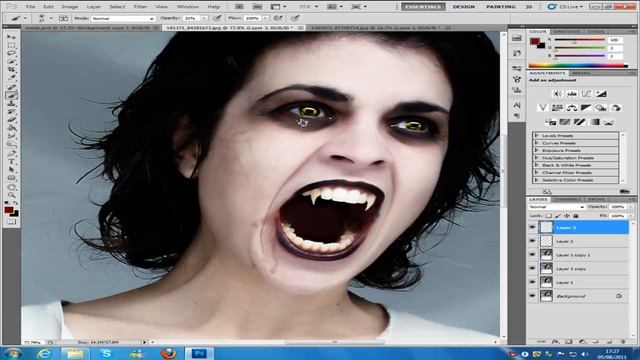Open the Layer menu
Image resolution: width=640 pixels, height=360 pixels.
[93, 7]
